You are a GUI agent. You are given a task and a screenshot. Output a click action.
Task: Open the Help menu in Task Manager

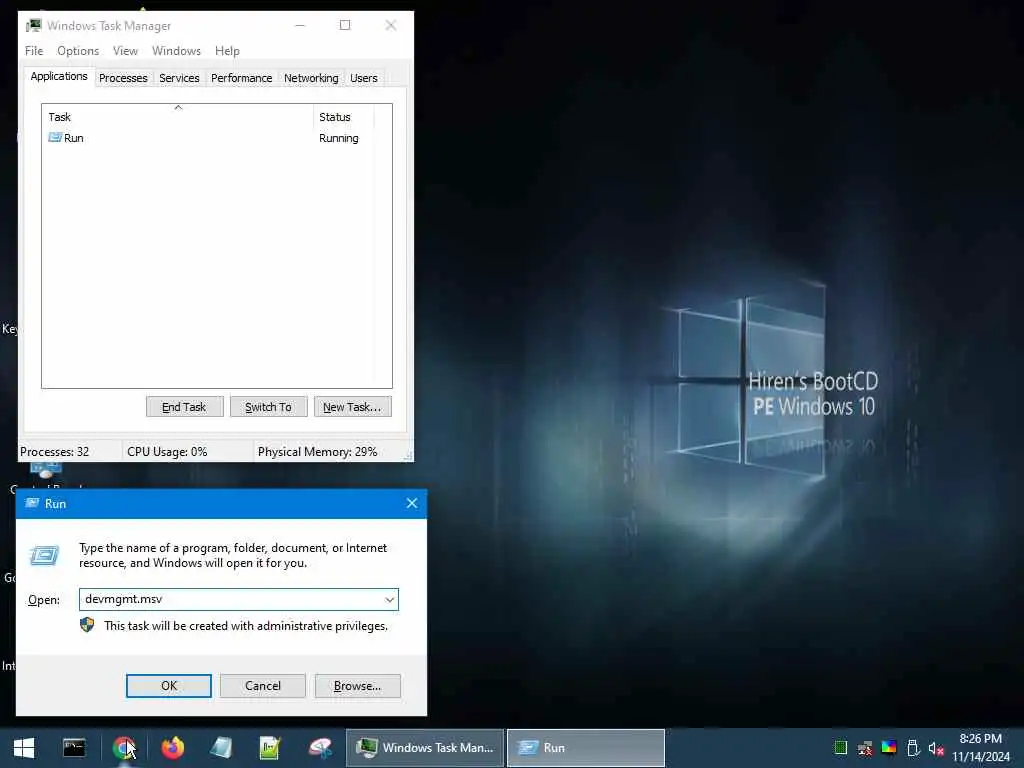227,51
